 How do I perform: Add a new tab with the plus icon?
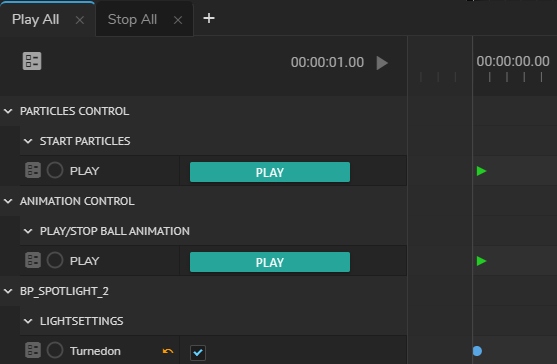tap(209, 18)
